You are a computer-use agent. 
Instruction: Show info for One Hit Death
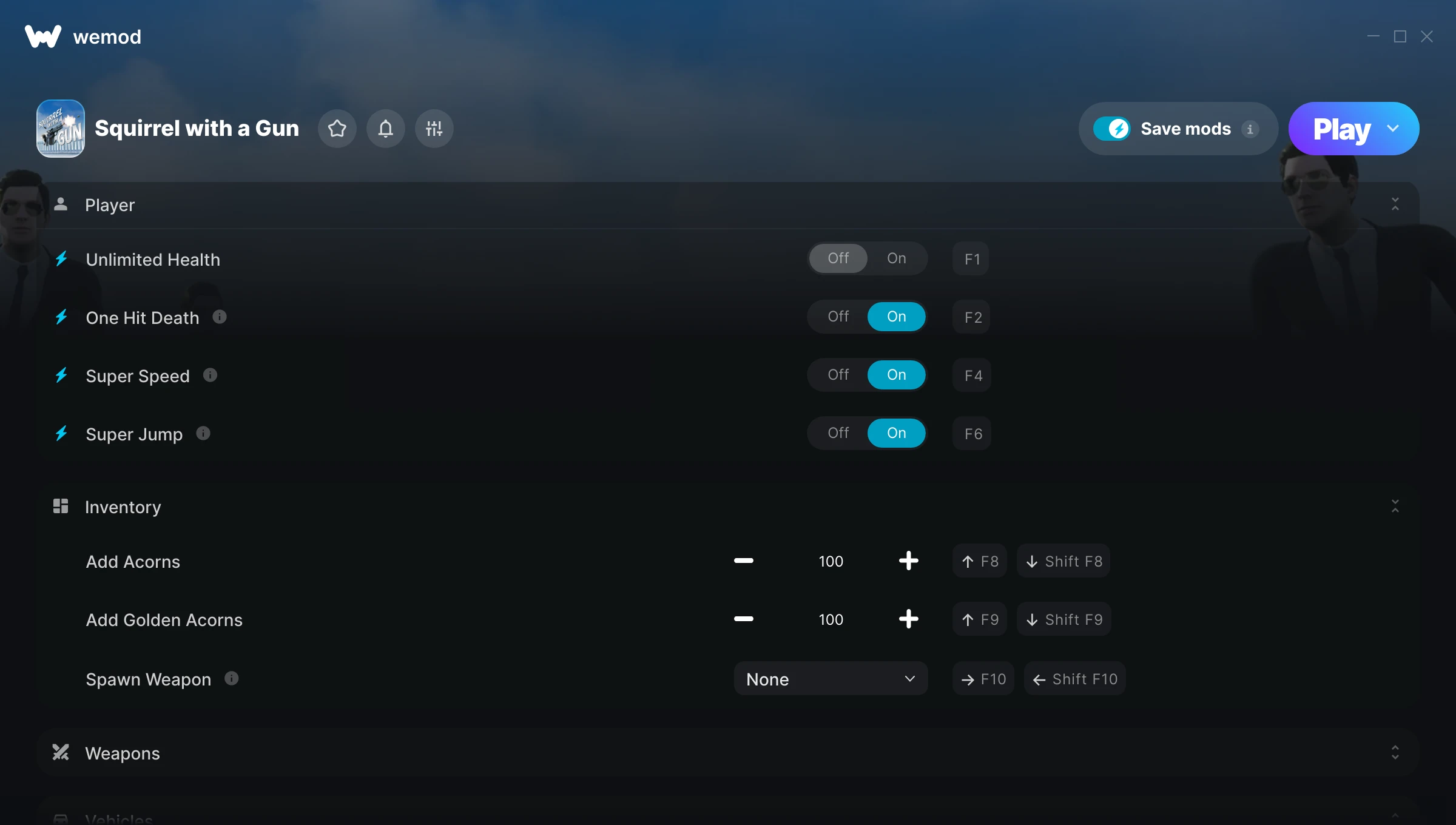coord(220,317)
